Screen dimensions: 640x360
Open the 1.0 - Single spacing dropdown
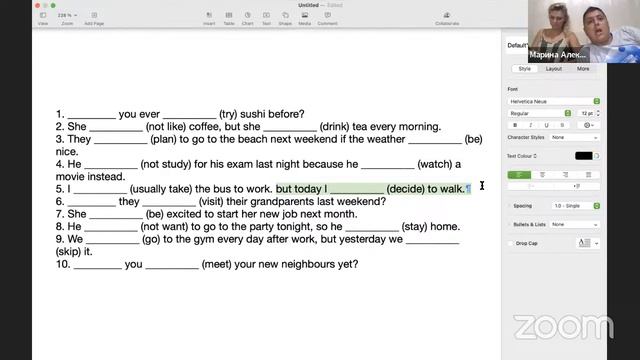tap(576, 206)
